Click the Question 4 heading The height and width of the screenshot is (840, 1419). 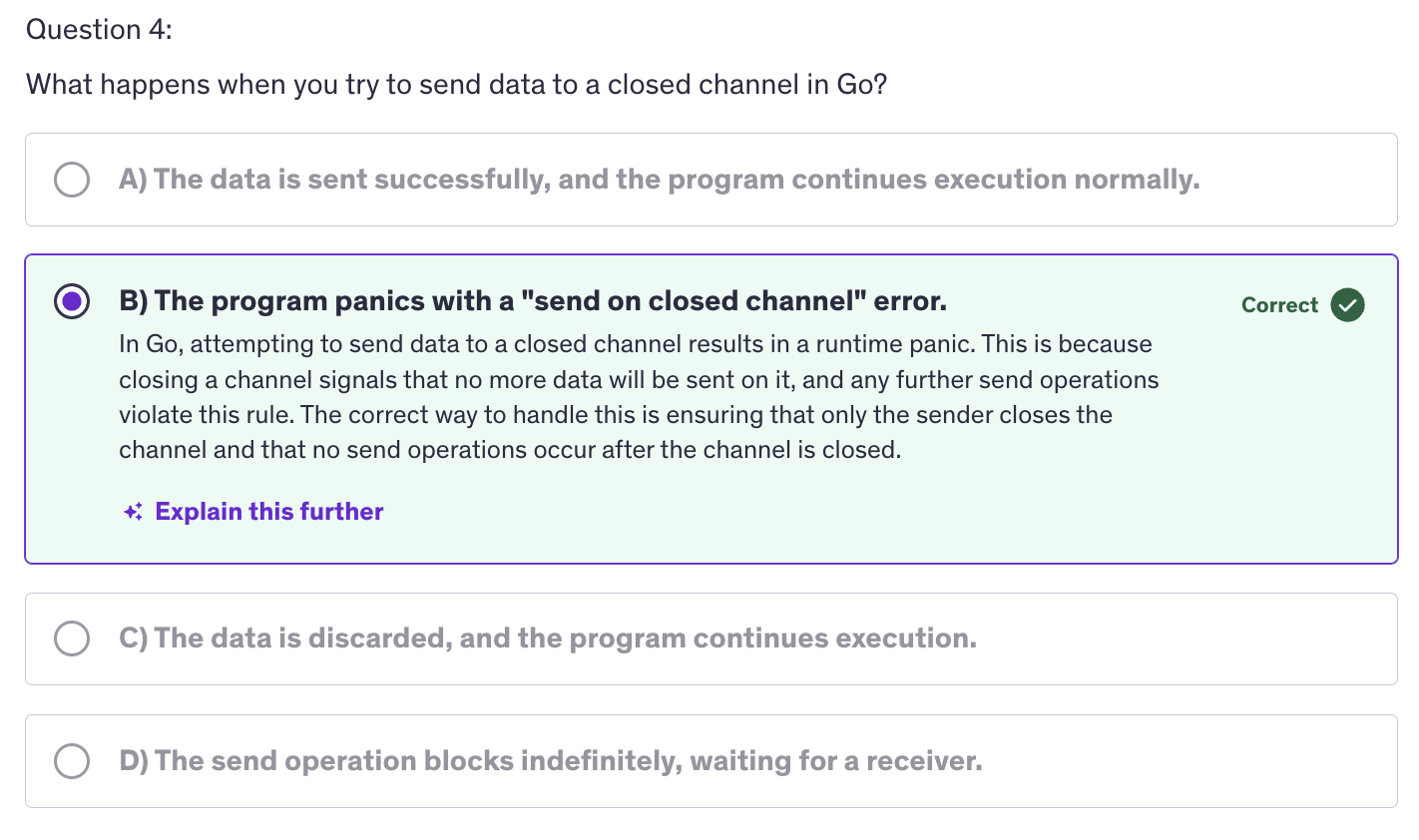99,30
